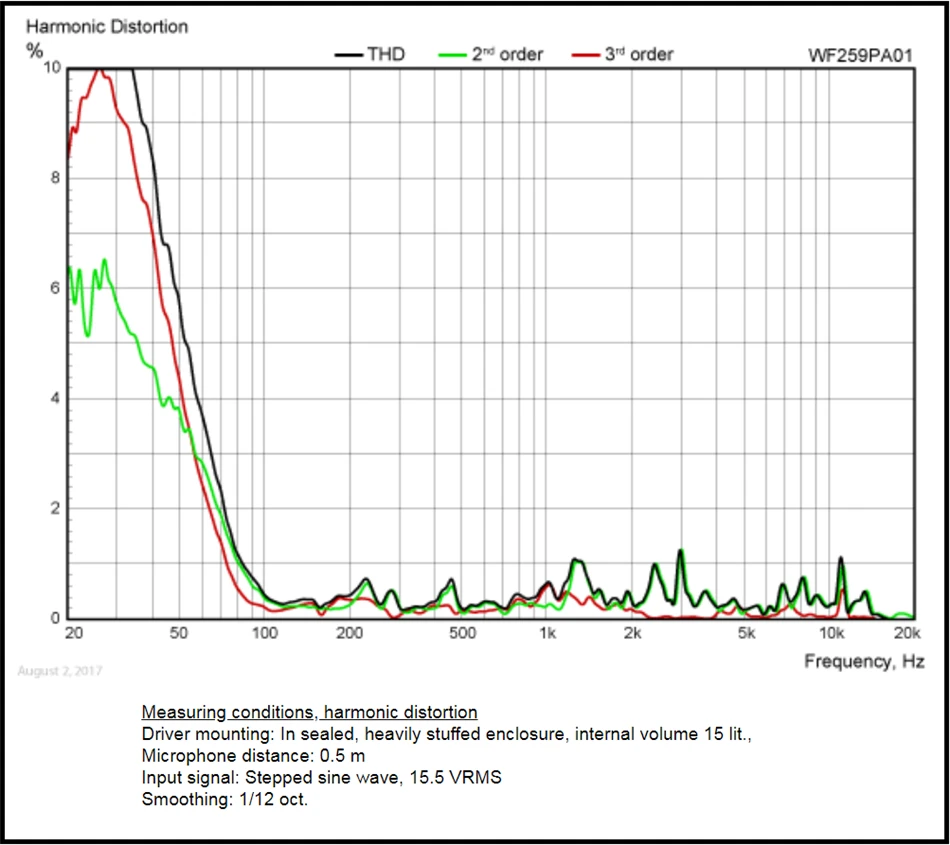Click the 'Harmonic Distortion' chart title
Viewport: 950px width, 845px height.
click(x=107, y=27)
